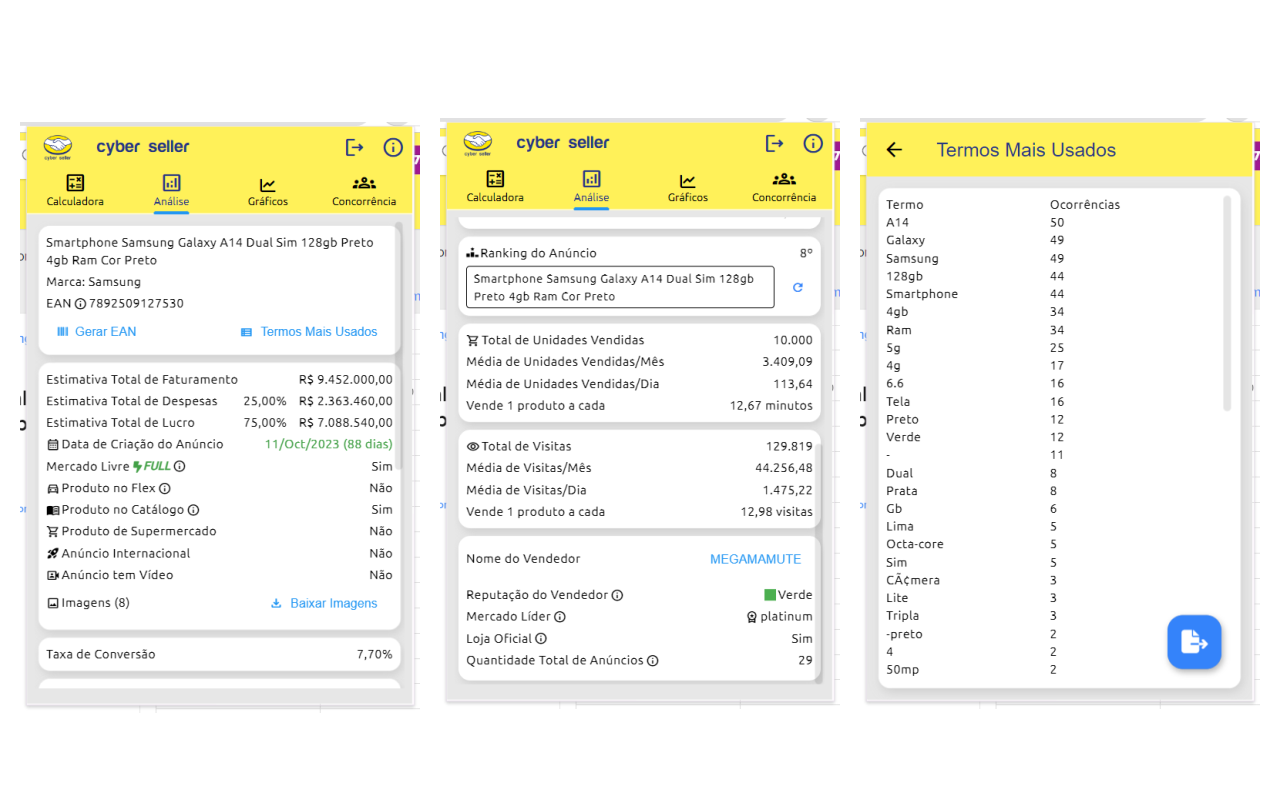This screenshot has width=1280, height=800.
Task: Click info icon in middle panel header
Action: coord(813,143)
